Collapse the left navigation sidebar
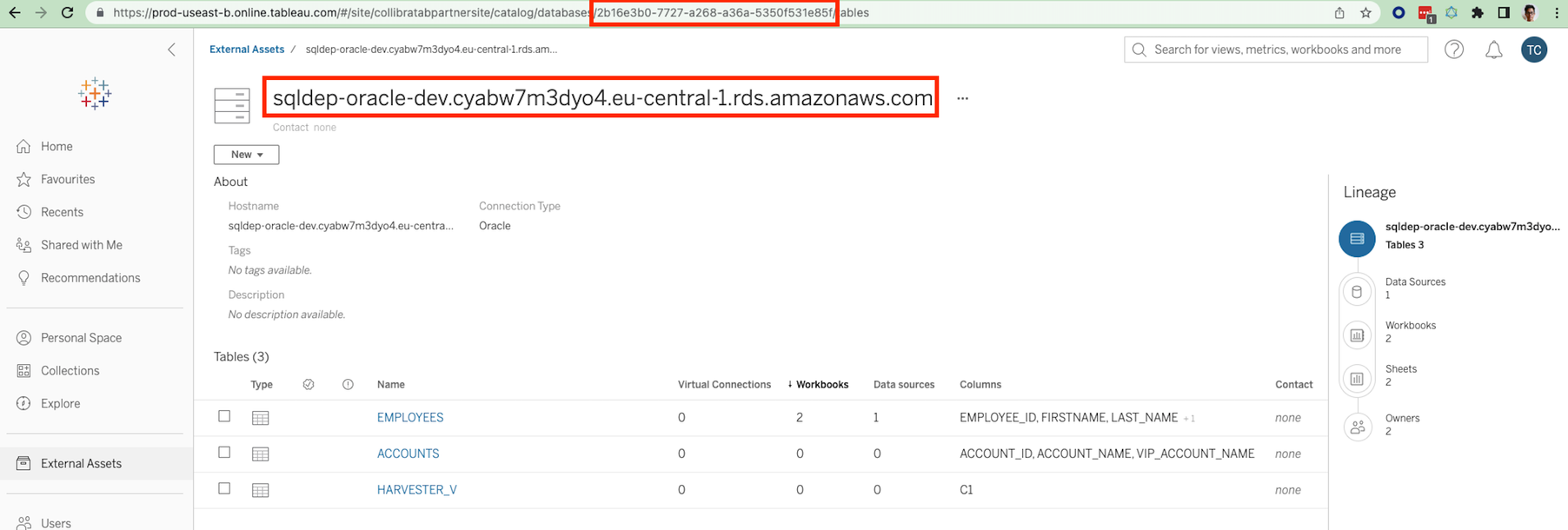 171,50
